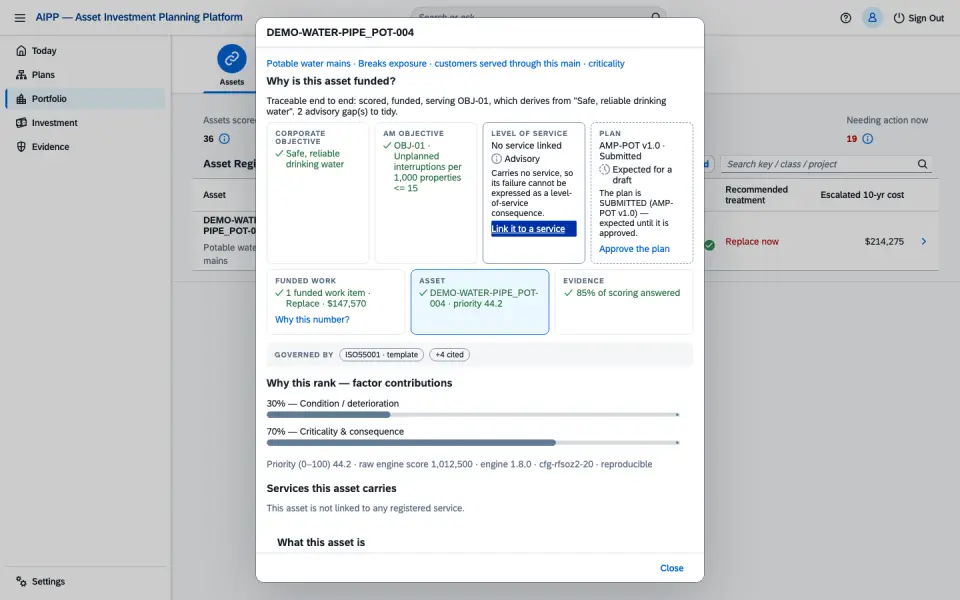Select Portfolio in the sidebar
This screenshot has height=600, width=960.
(x=86, y=99)
